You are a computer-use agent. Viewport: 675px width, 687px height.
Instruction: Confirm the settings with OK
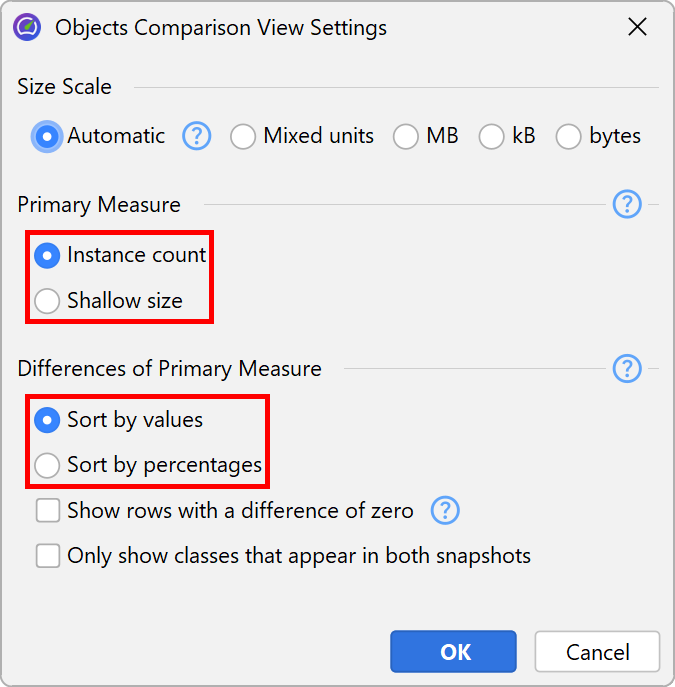click(x=453, y=652)
